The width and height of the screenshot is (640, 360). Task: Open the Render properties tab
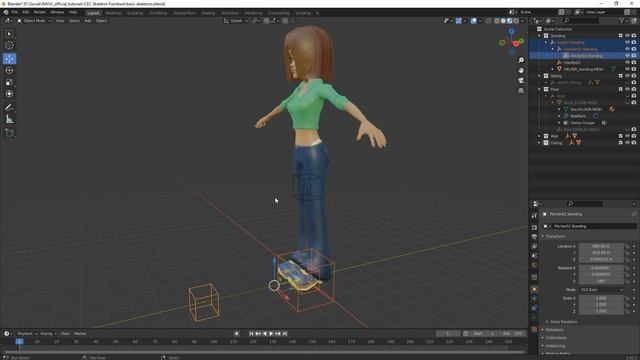point(534,227)
